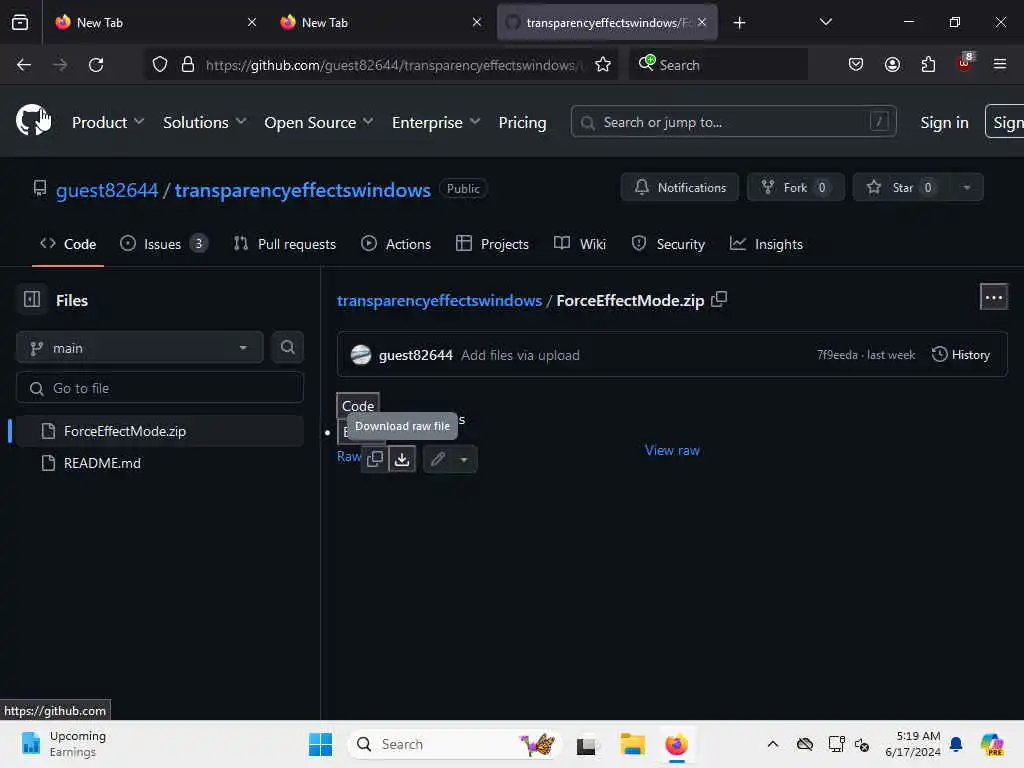The width and height of the screenshot is (1024, 768).
Task: Open the three-dots more file actions button
Action: pyautogui.click(x=993, y=297)
